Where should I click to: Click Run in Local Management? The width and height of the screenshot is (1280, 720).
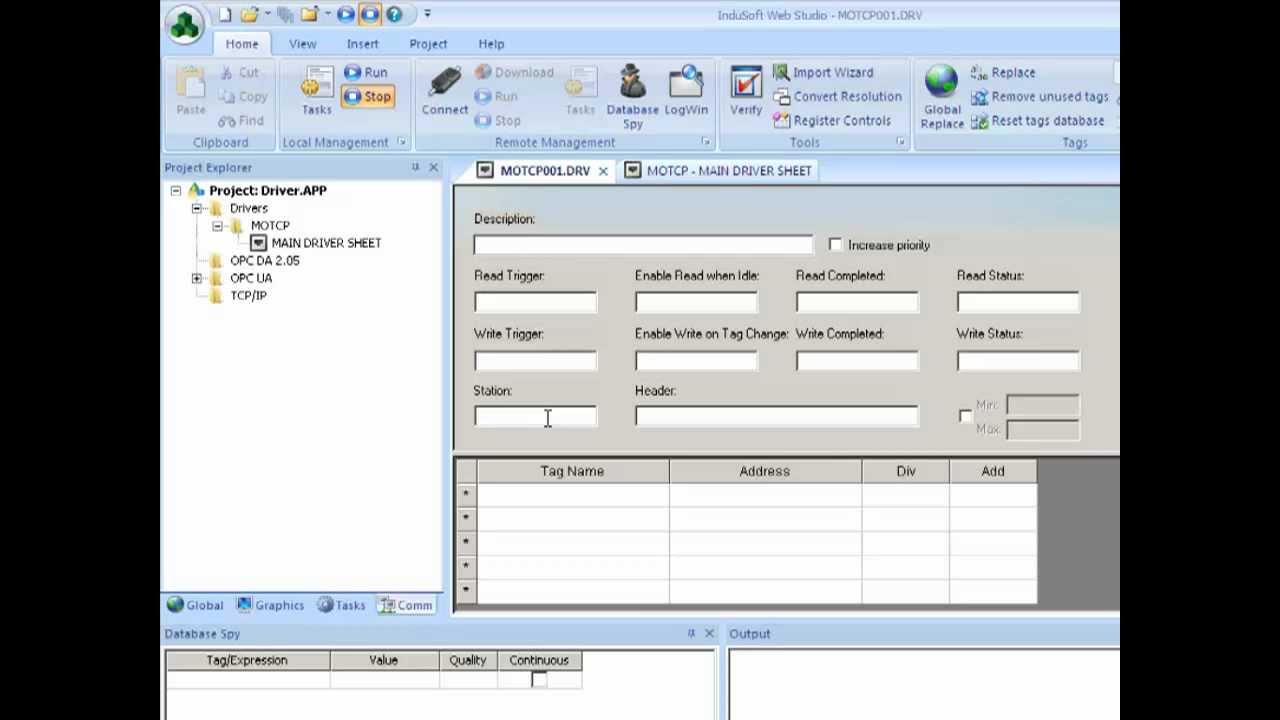(x=365, y=72)
